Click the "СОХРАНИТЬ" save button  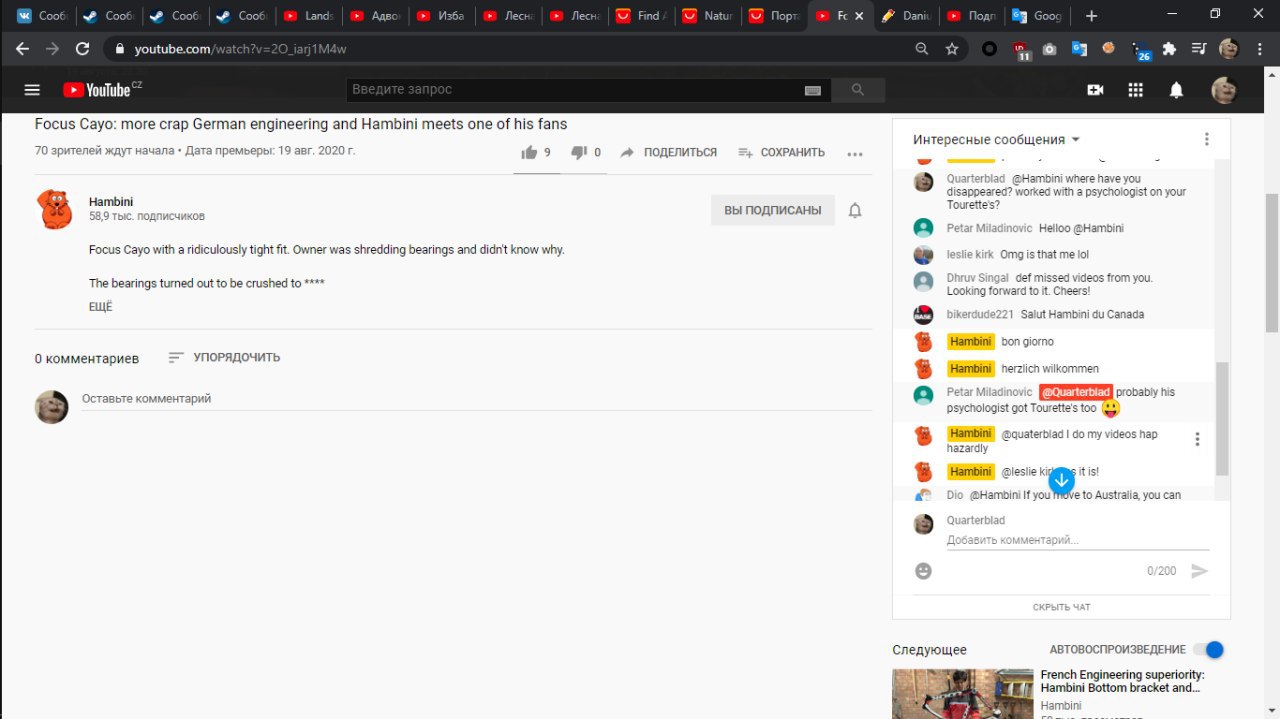(x=781, y=153)
